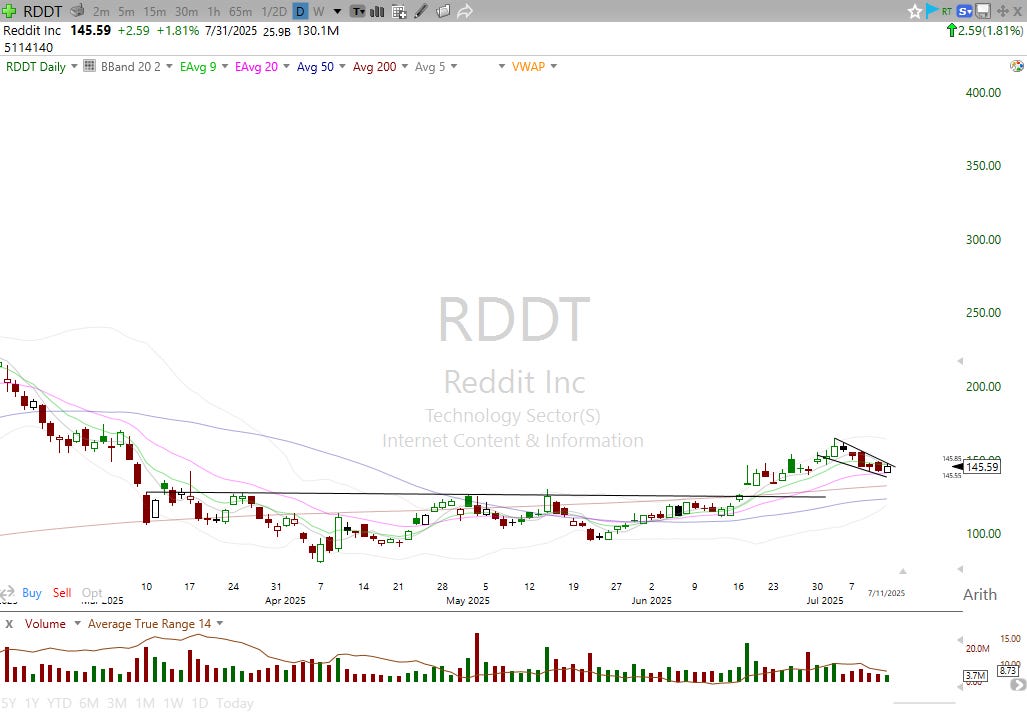1027x715 pixels.
Task: Click the 3.7M volume value label
Action: coord(975,675)
